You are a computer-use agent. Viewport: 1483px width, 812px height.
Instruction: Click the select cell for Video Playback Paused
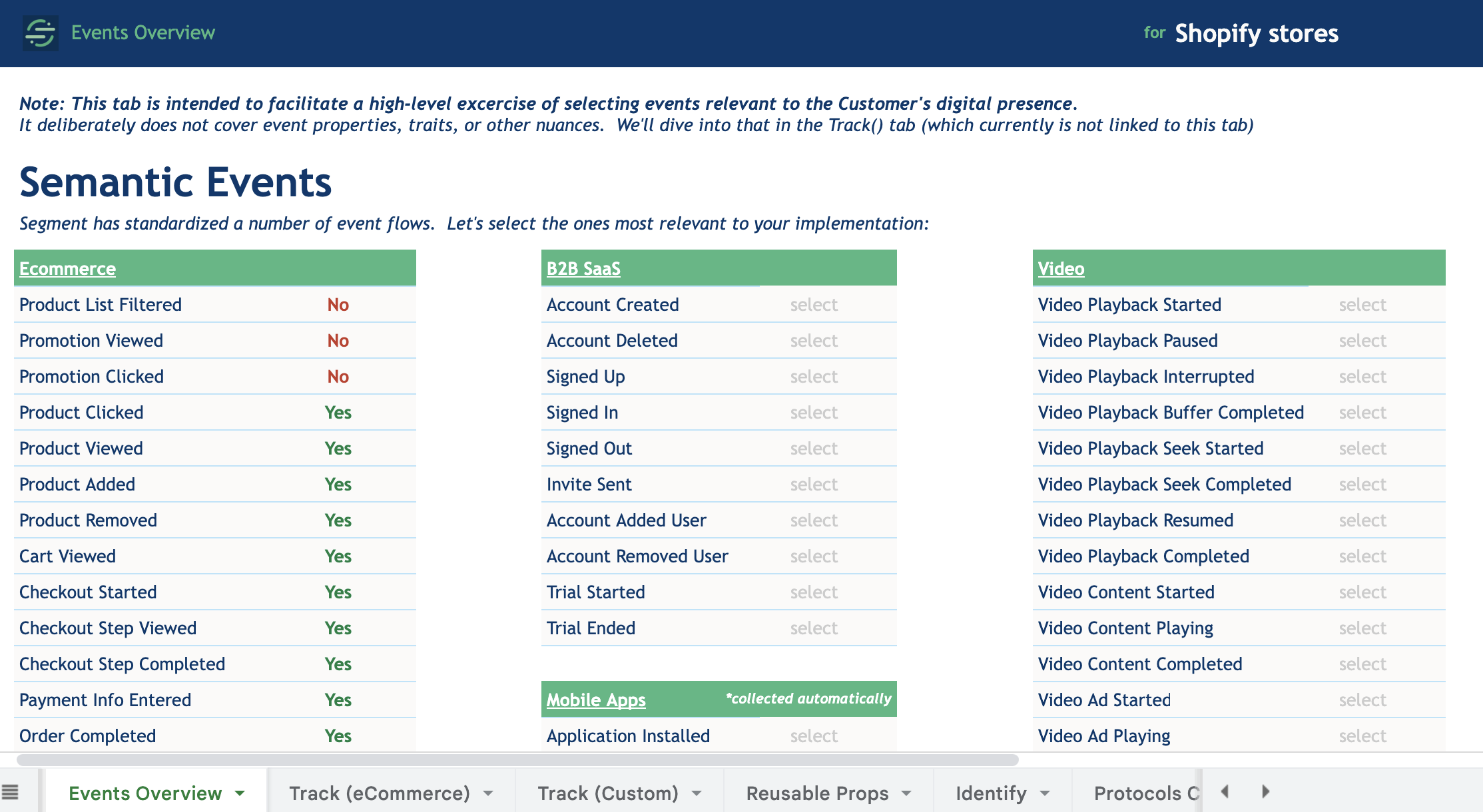coord(1362,341)
